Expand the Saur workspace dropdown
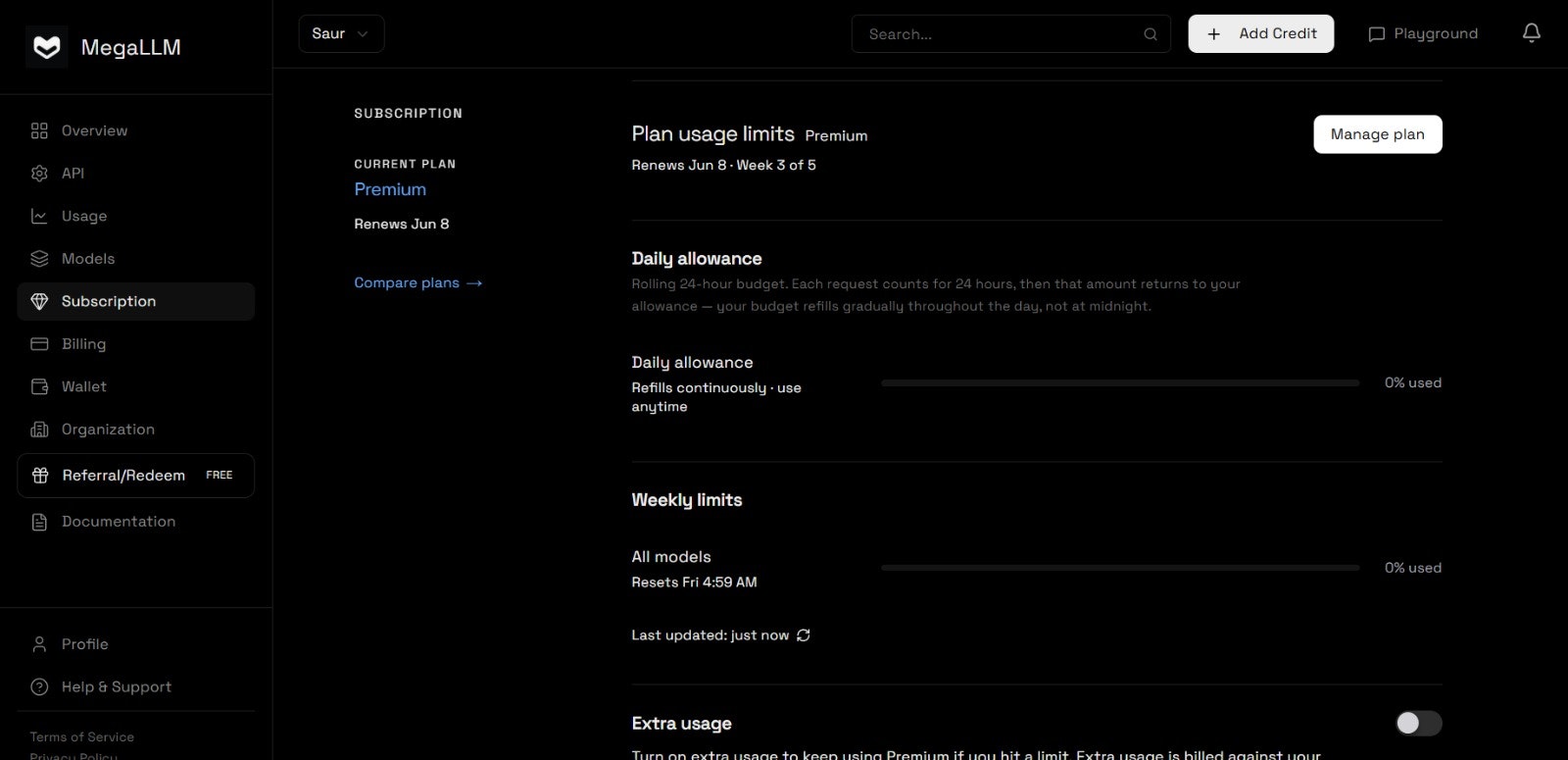Screen dimensions: 1568x760 (341, 33)
